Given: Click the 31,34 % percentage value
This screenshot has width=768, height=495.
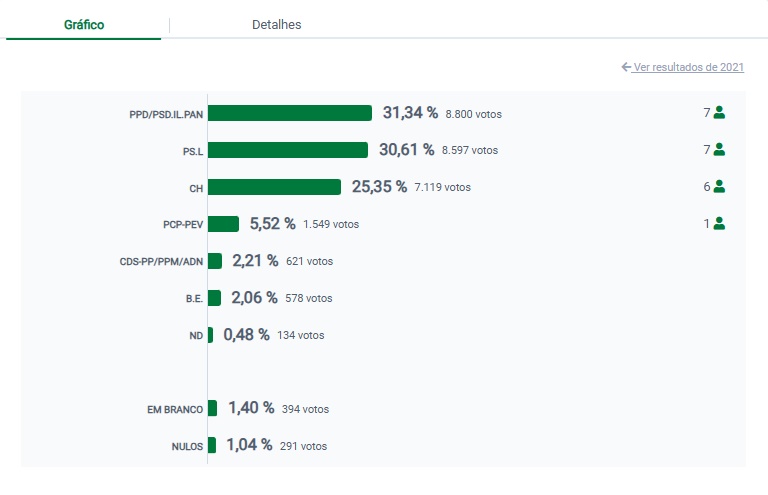Looking at the screenshot, I should click(x=410, y=113).
